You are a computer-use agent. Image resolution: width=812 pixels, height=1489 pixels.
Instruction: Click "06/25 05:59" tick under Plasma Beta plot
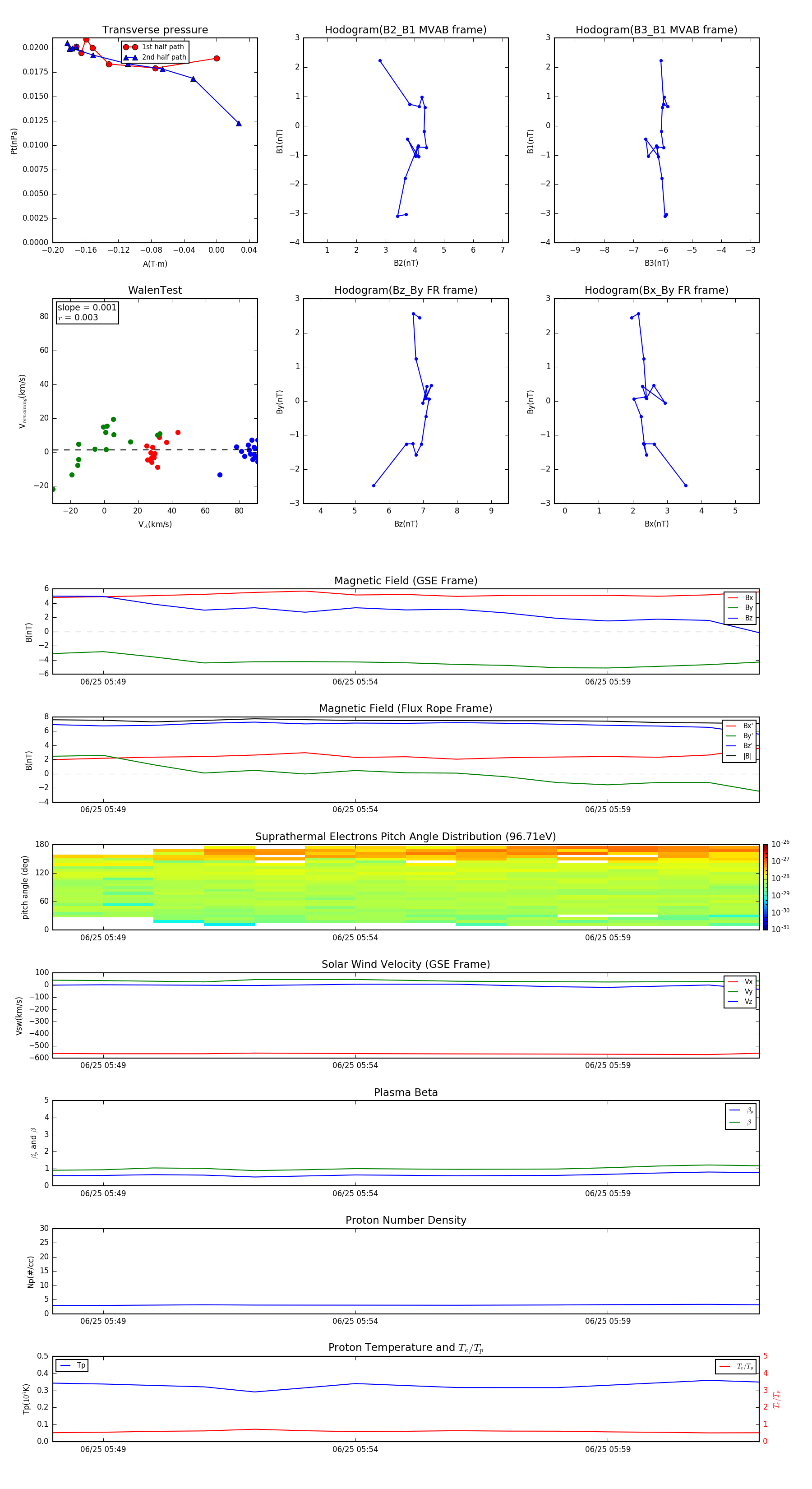tap(607, 1193)
